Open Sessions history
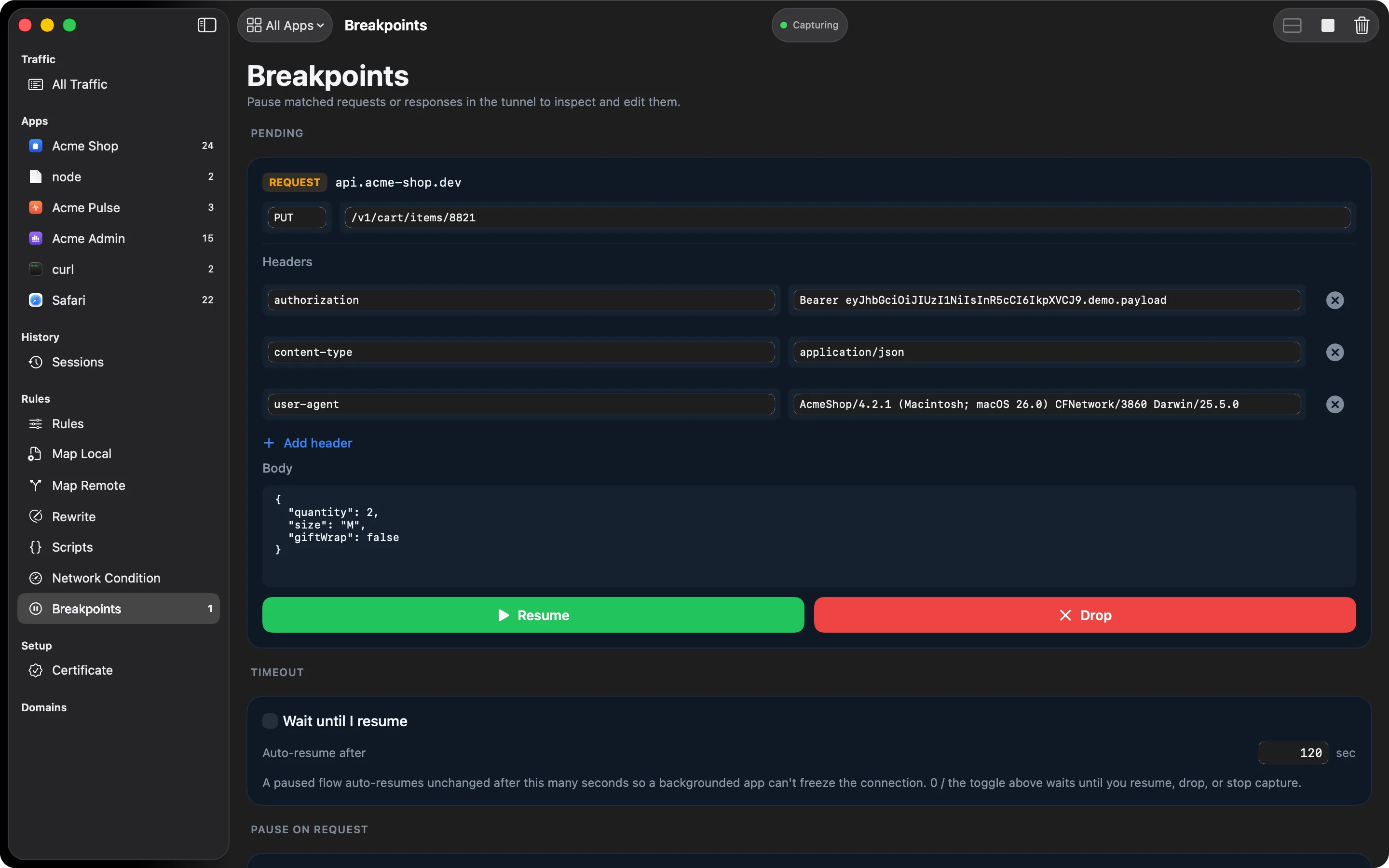Viewport: 1389px width, 868px height. point(119,362)
